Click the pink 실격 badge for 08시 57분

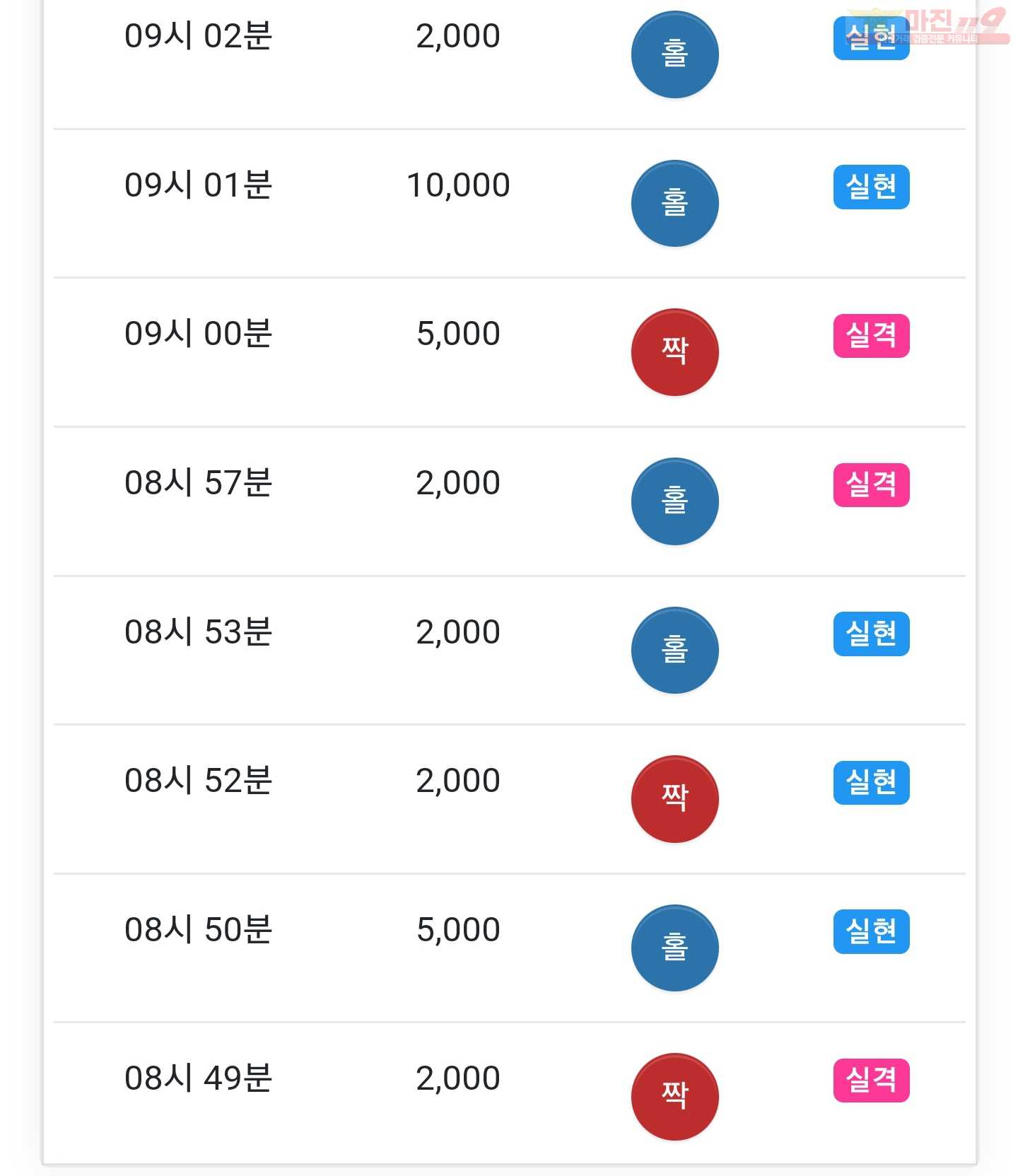click(871, 485)
